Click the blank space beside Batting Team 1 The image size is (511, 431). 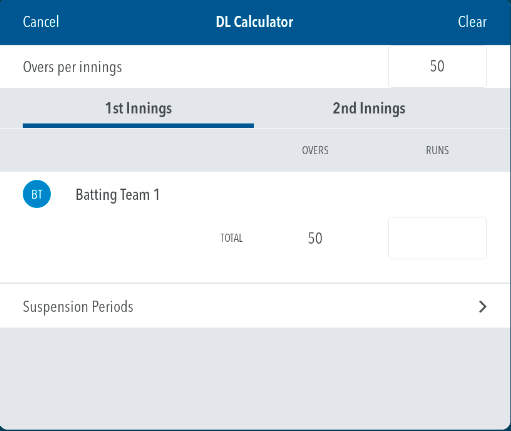click(x=323, y=194)
